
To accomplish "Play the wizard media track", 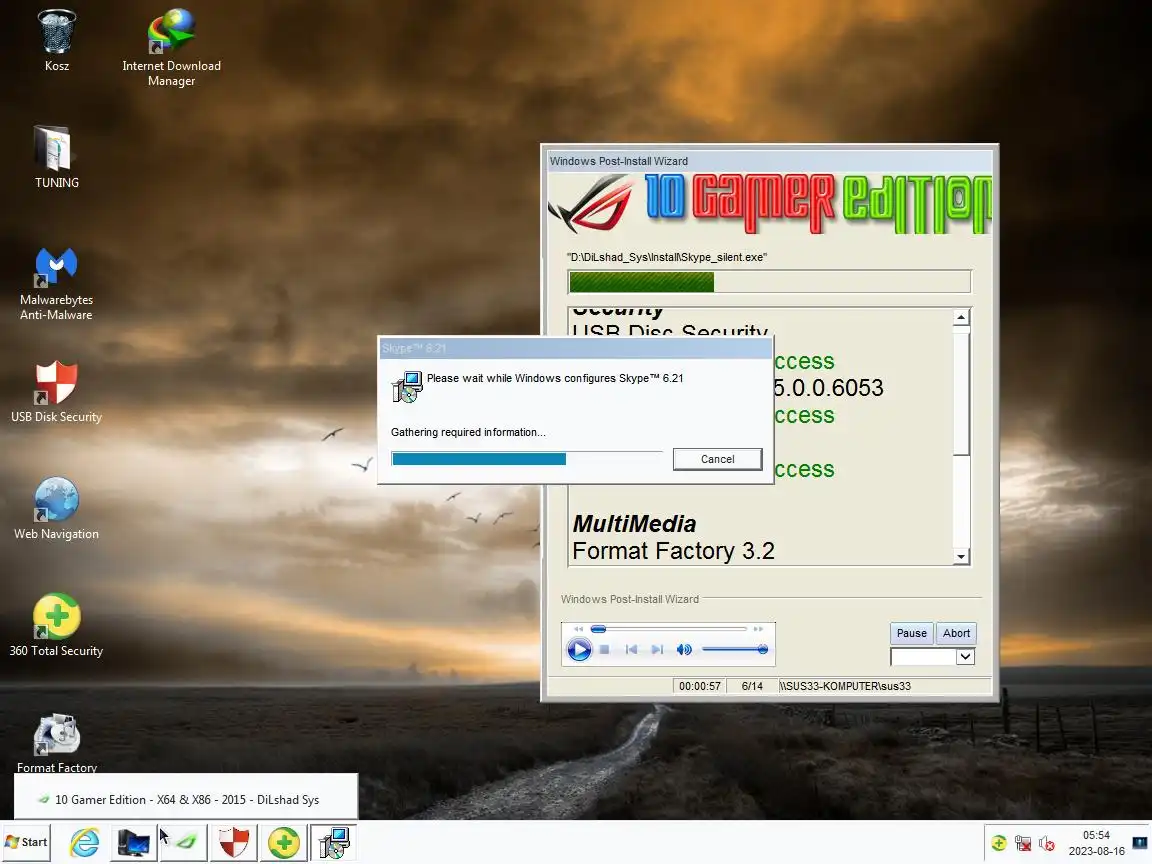I will (579, 649).
